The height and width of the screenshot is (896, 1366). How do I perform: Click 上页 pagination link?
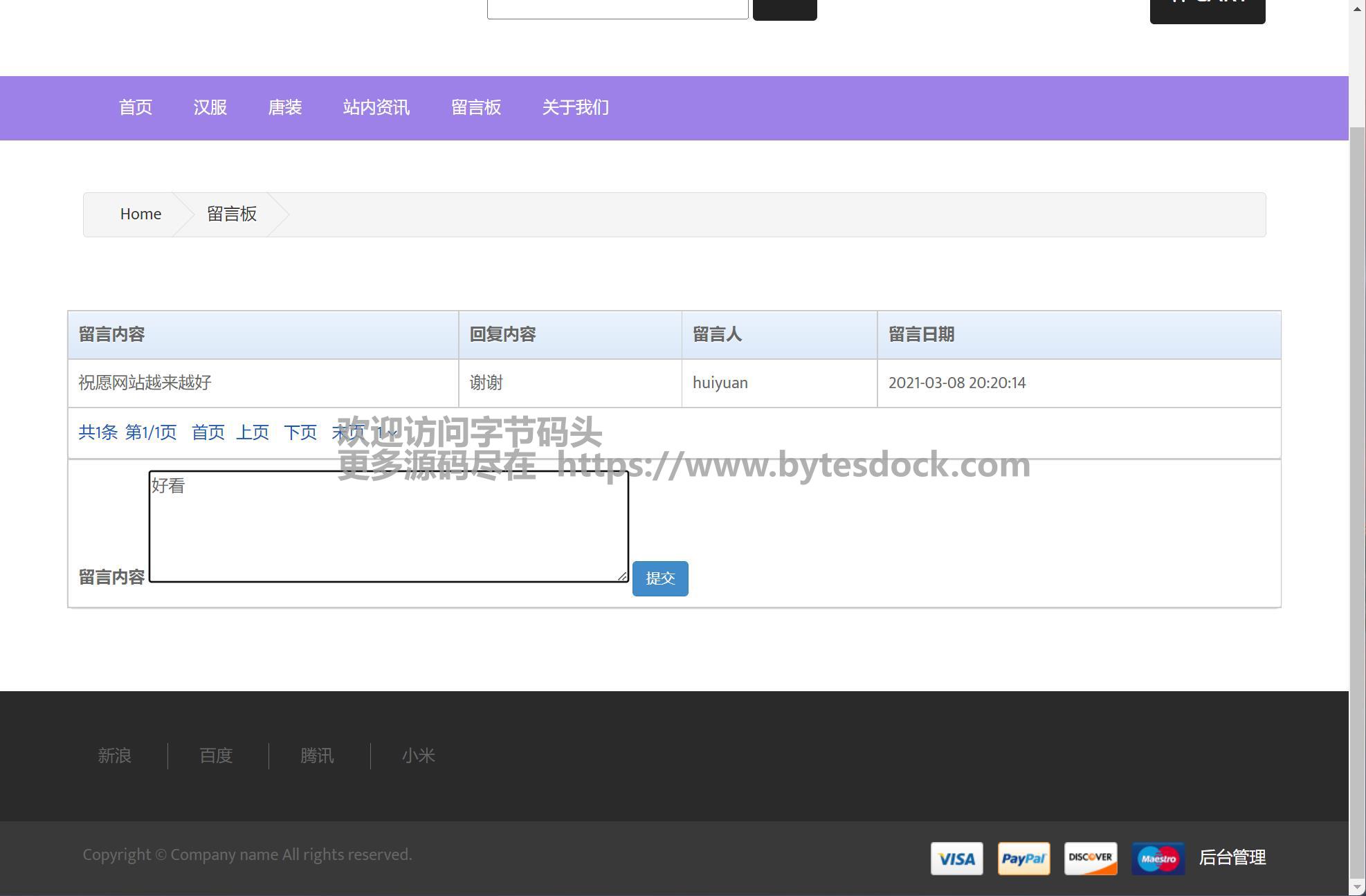(x=253, y=433)
